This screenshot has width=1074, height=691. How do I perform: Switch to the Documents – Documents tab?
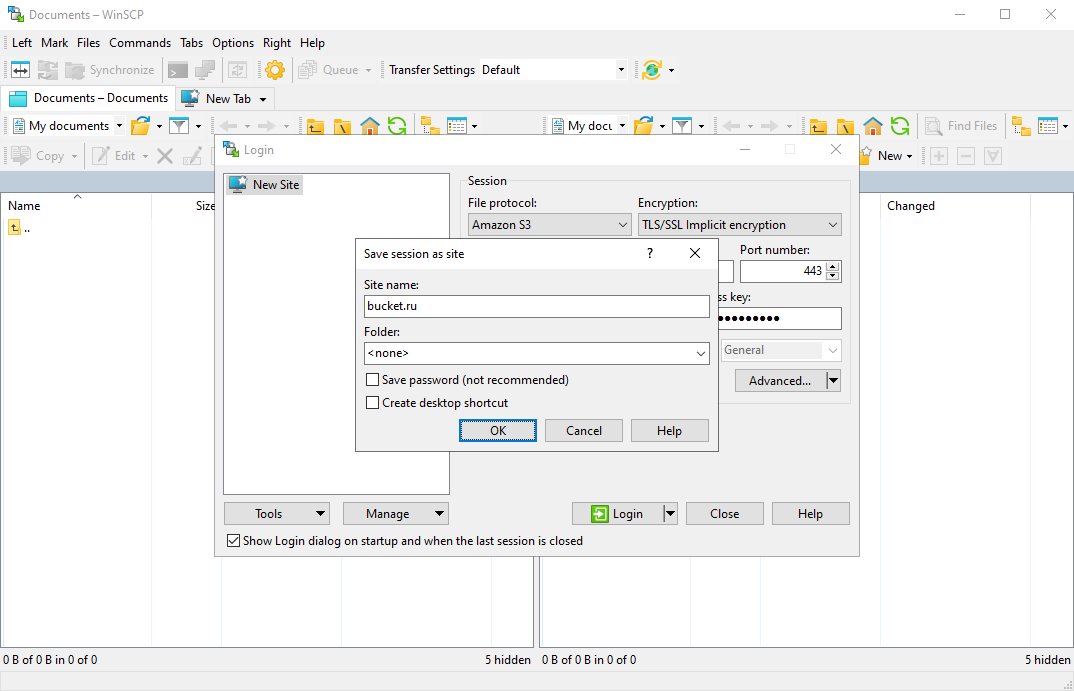click(88, 98)
